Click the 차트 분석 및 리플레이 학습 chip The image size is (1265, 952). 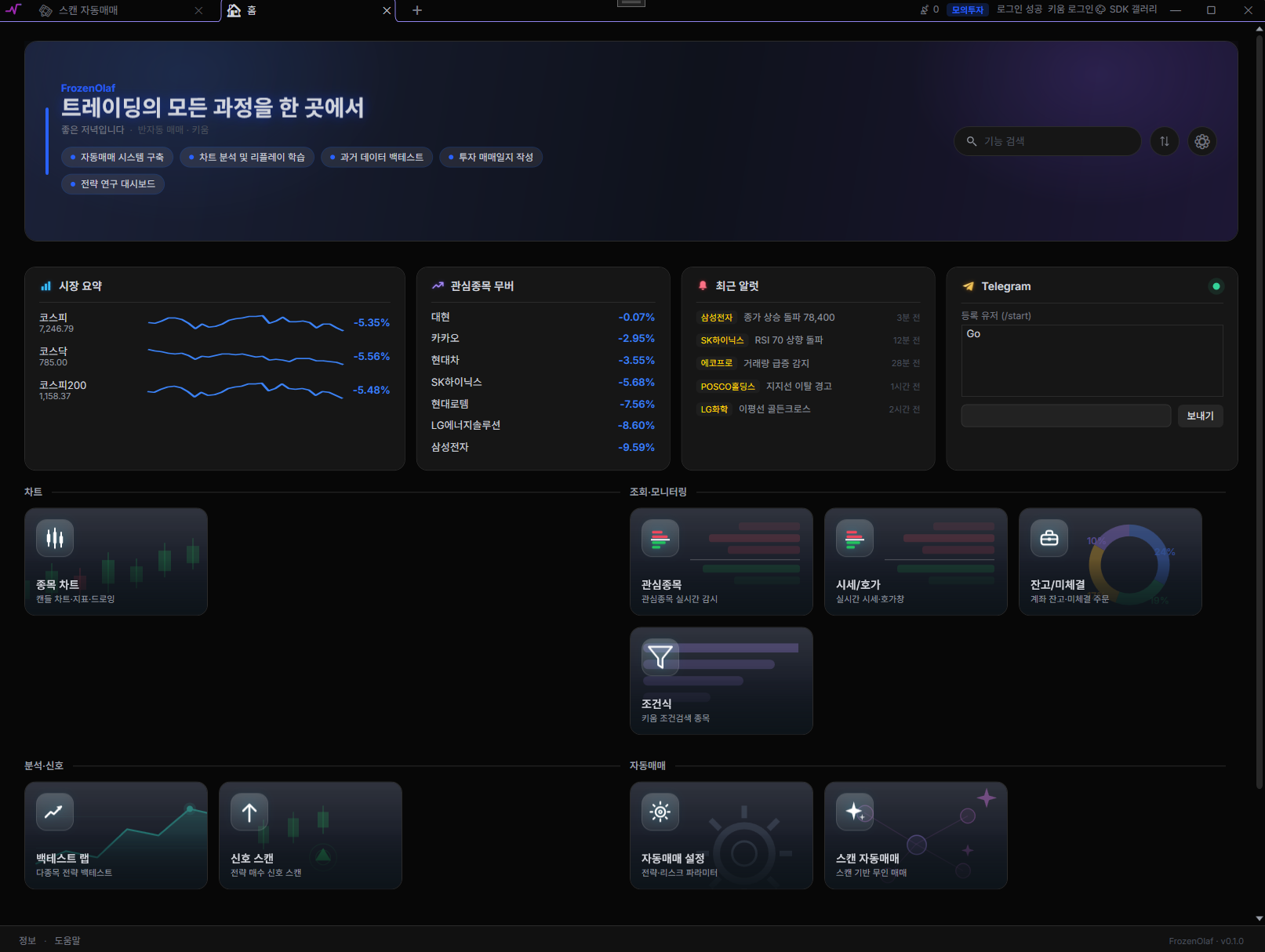coord(247,158)
